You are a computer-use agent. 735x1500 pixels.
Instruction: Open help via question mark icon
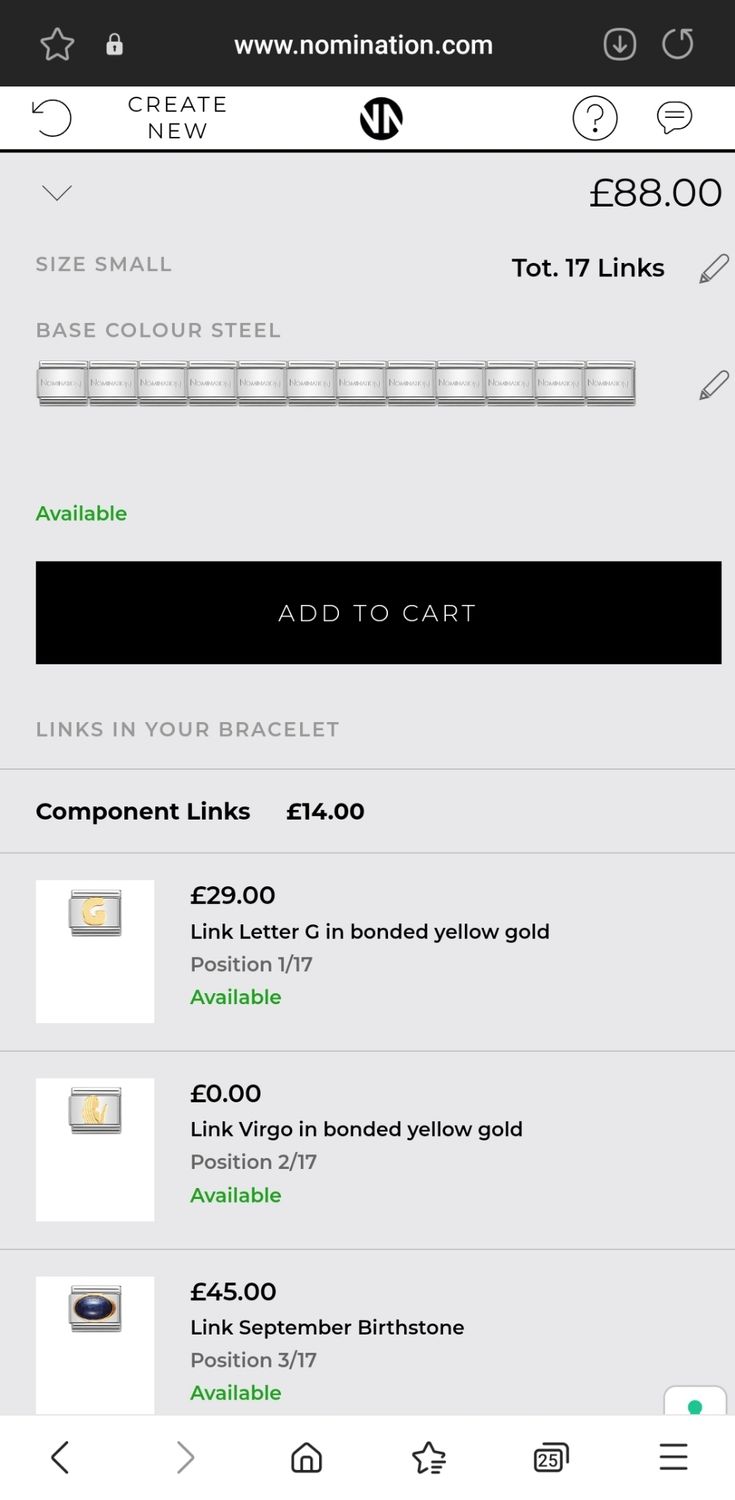(x=594, y=119)
